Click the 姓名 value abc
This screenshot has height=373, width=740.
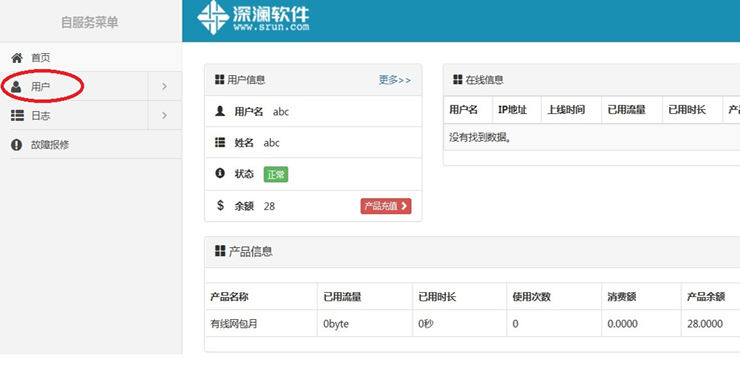pos(271,143)
